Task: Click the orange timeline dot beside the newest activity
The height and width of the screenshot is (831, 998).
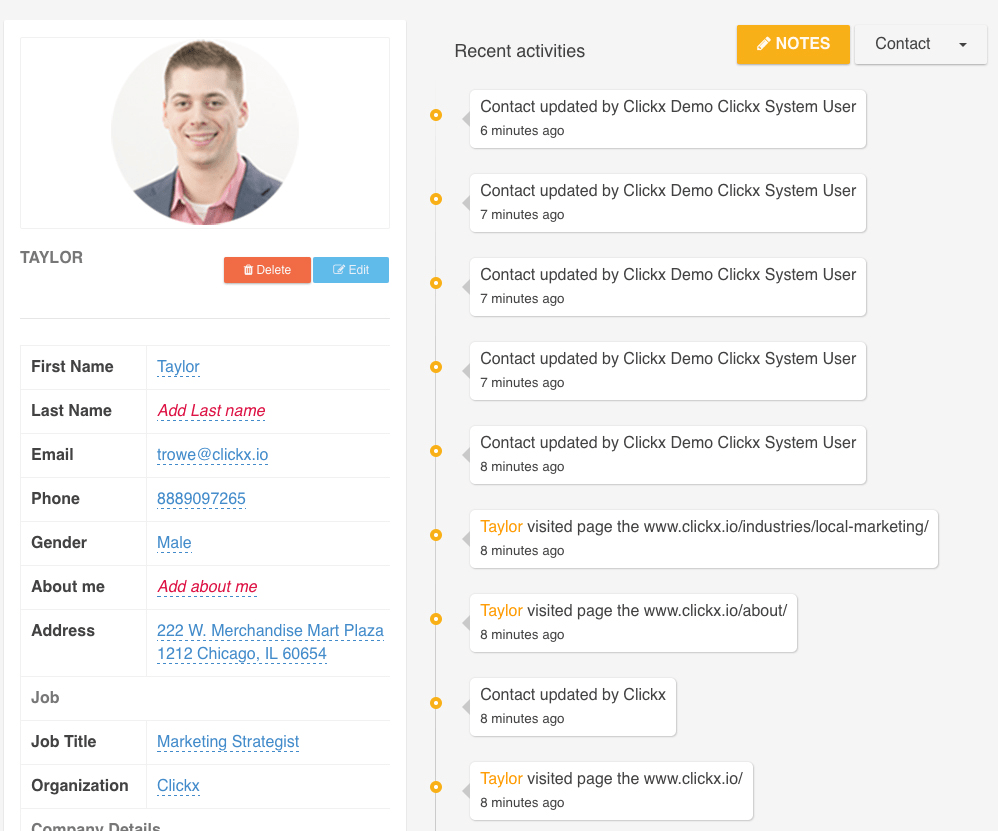Action: click(x=436, y=115)
